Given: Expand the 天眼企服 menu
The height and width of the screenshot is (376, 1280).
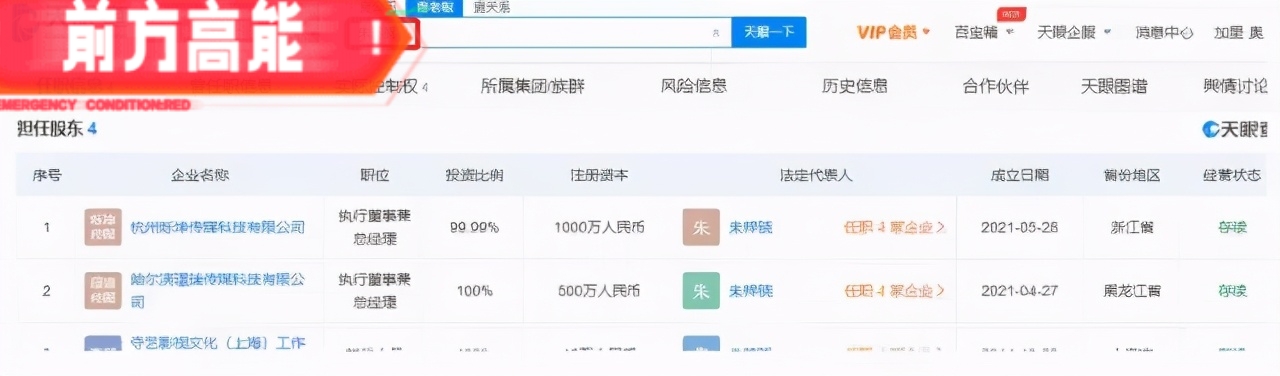Looking at the screenshot, I should [1074, 32].
